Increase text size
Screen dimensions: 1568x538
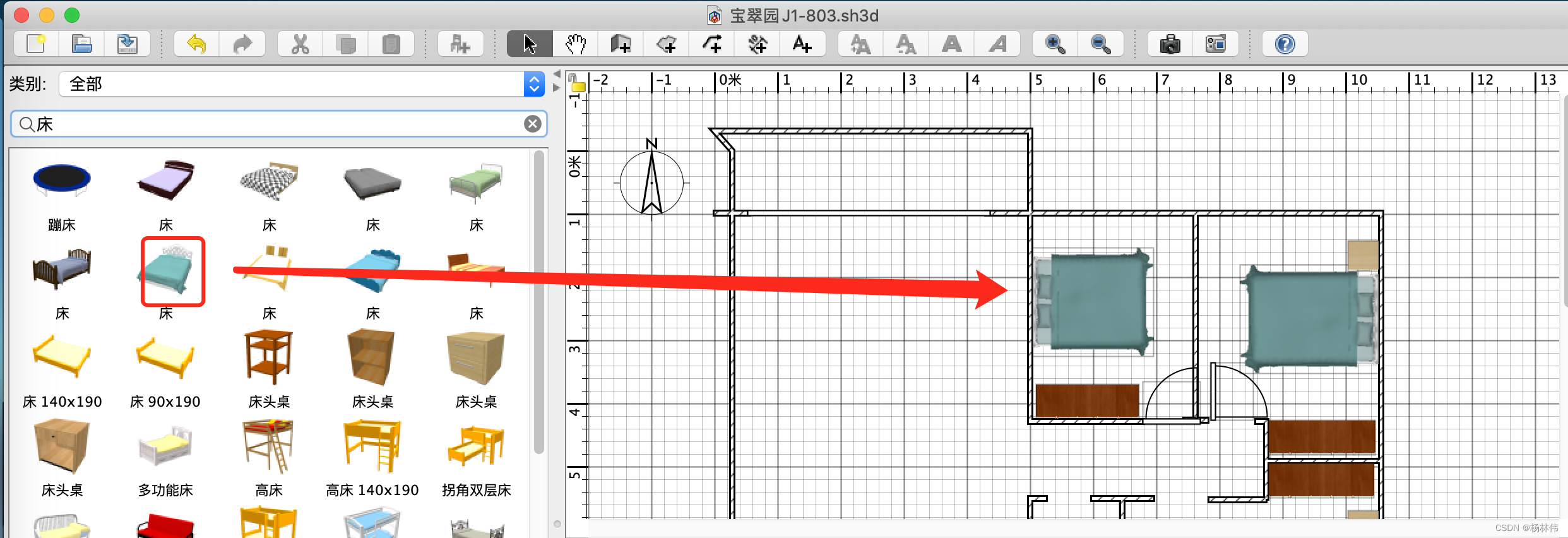tap(860, 44)
